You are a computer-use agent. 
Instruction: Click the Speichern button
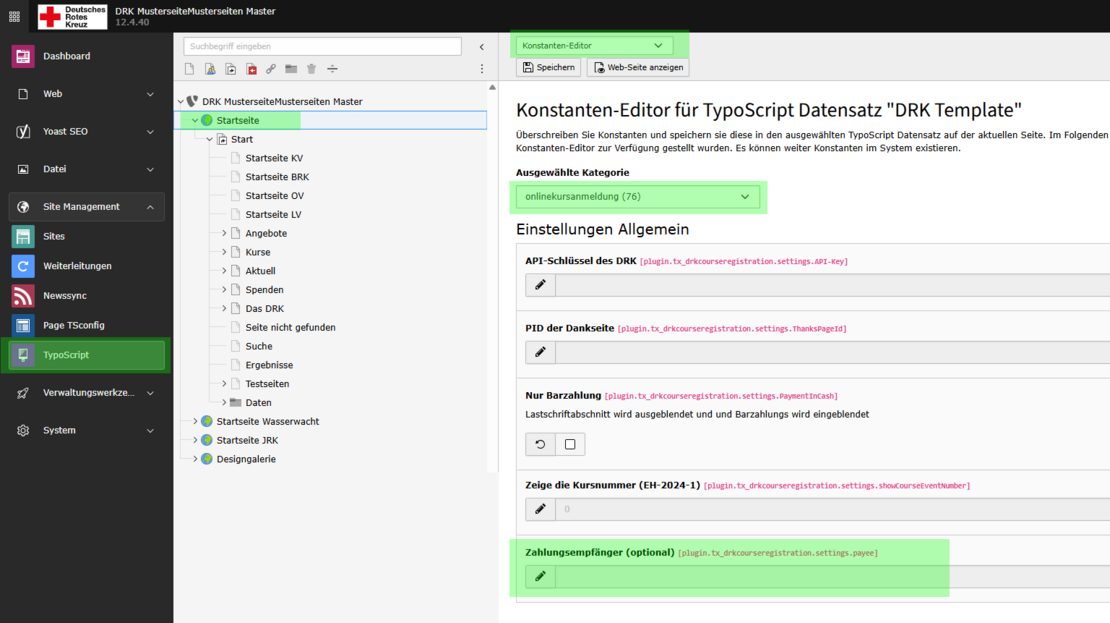point(549,67)
